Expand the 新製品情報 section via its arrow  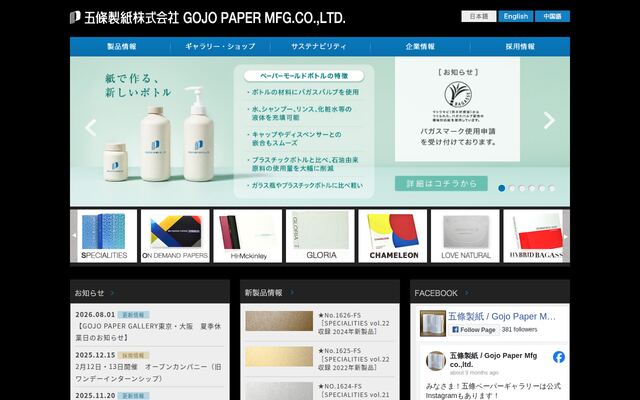pos(291,292)
